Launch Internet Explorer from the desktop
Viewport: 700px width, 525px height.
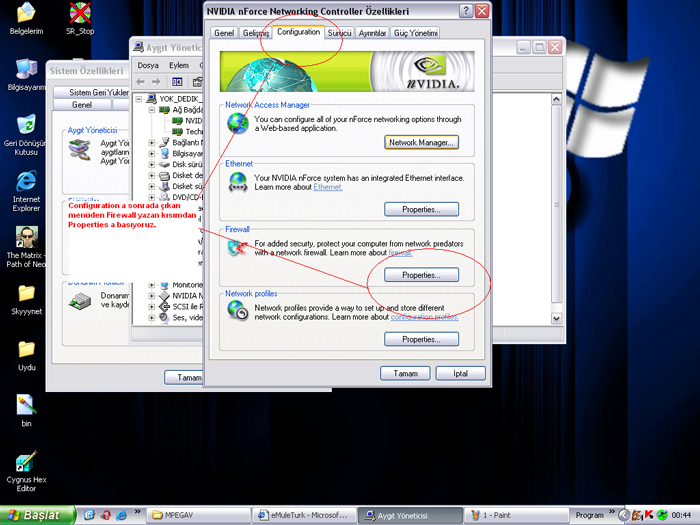pos(26,191)
